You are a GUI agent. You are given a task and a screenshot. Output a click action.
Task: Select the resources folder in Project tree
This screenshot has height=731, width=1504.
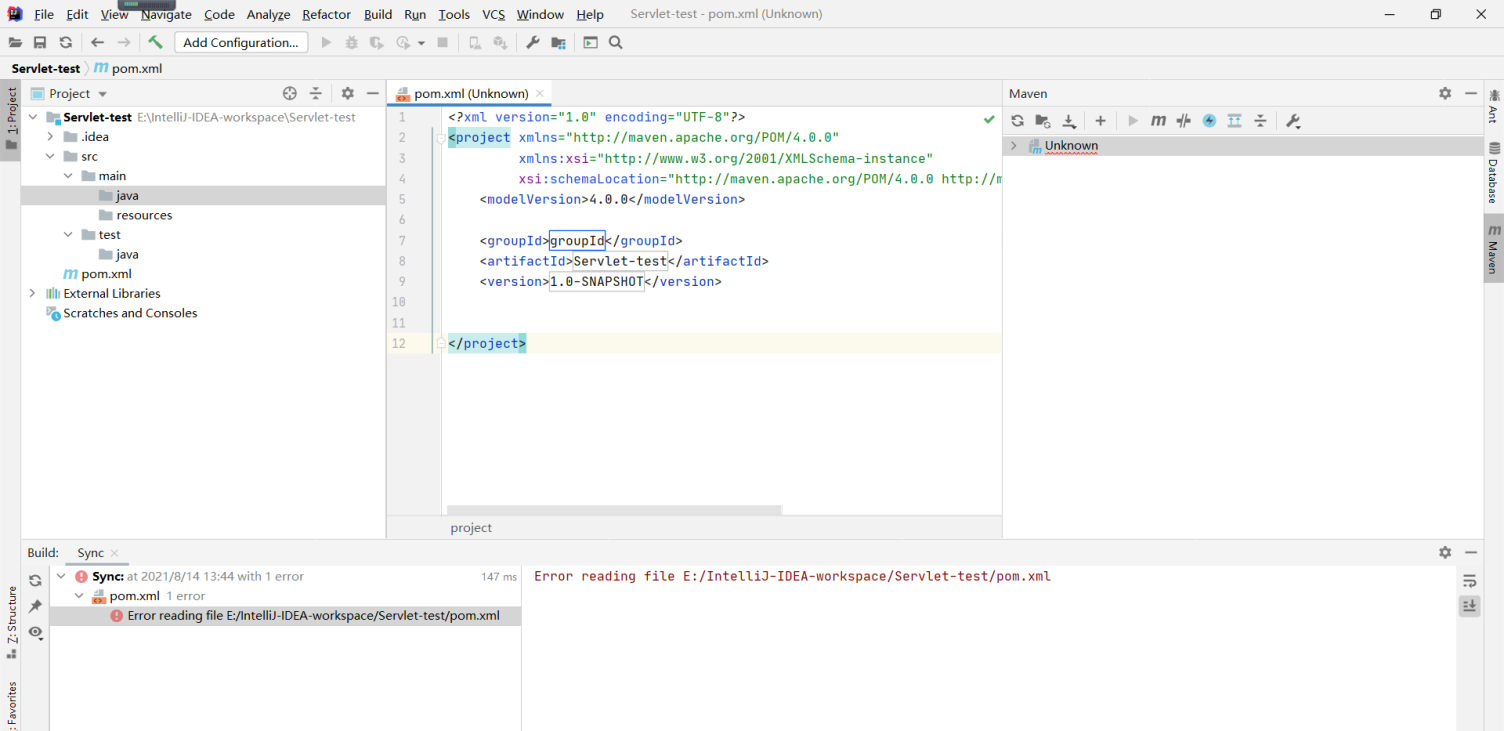tap(144, 215)
